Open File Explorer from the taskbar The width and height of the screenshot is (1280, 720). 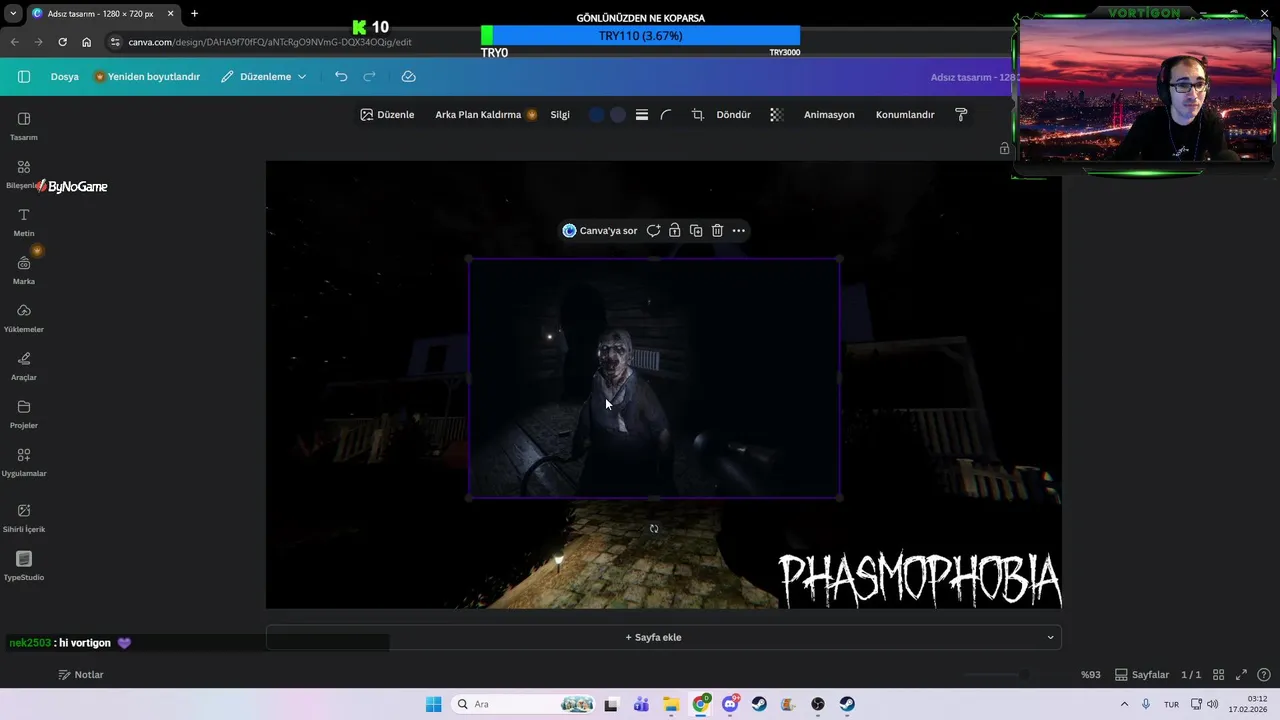[671, 704]
